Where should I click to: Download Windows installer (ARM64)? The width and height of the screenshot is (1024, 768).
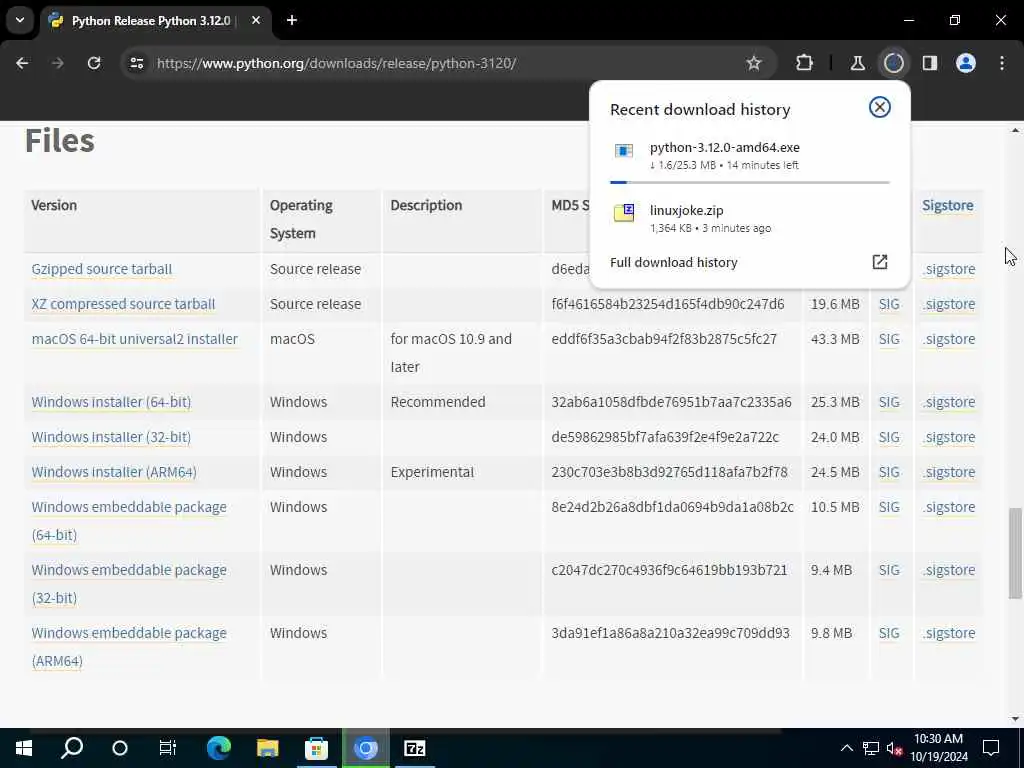[114, 472]
